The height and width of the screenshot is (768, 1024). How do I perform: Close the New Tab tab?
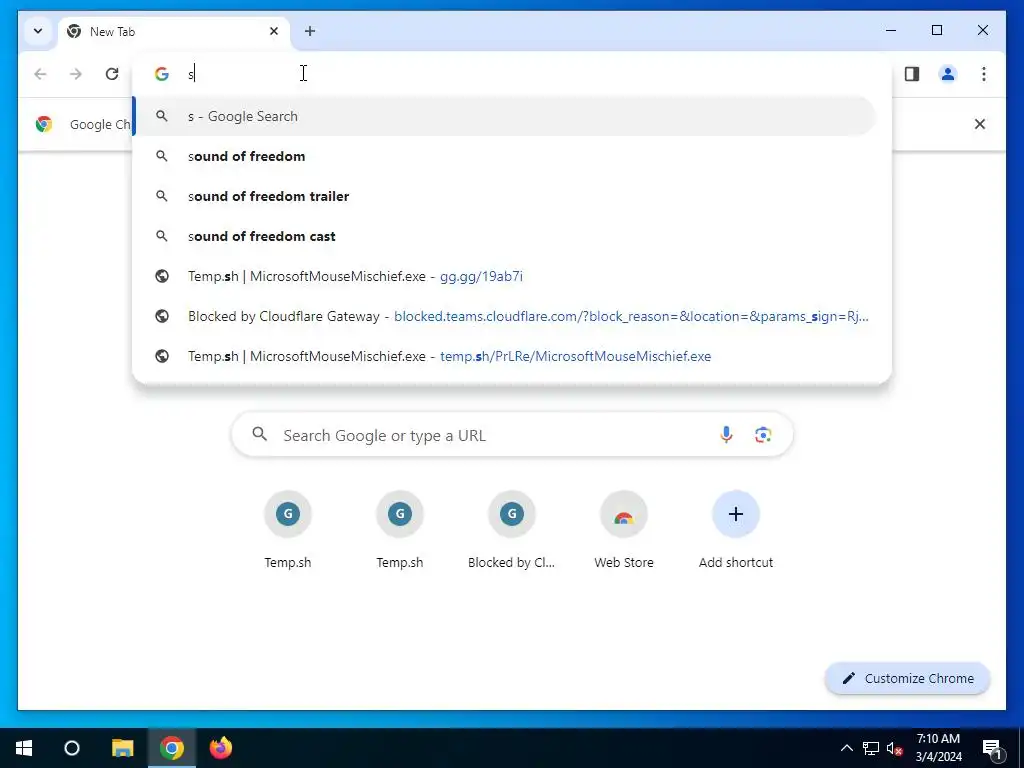pos(274,31)
